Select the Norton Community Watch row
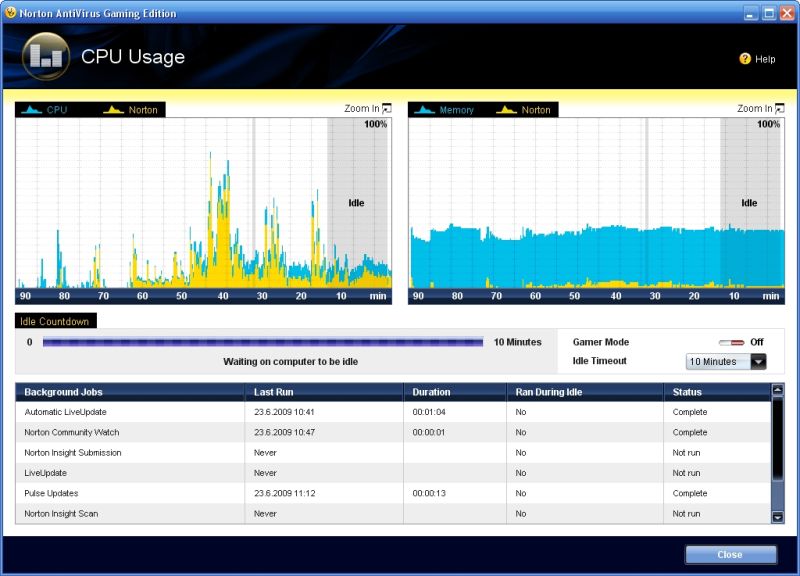 point(393,432)
